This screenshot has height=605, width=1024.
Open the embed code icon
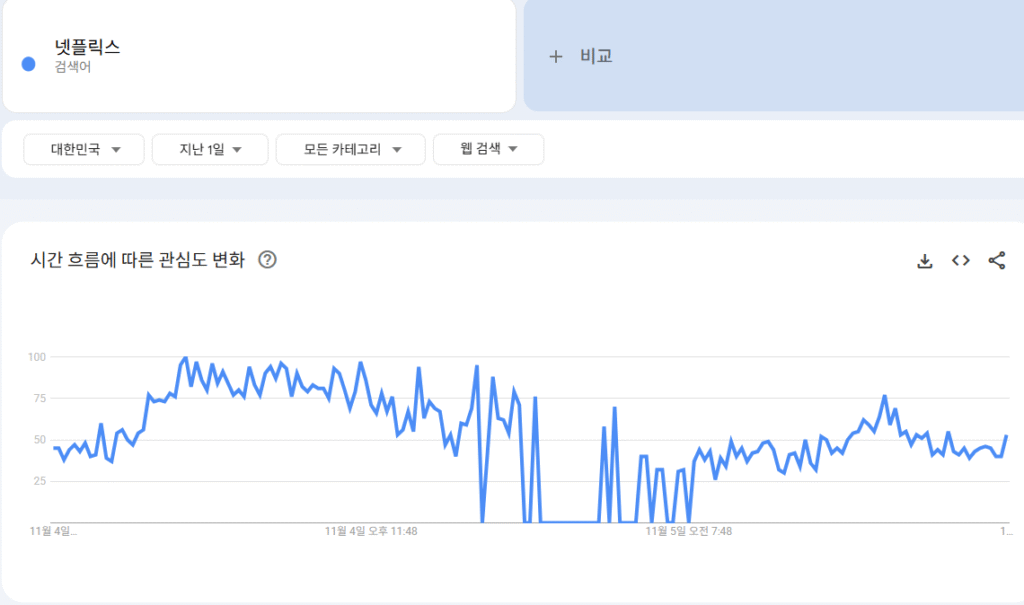click(961, 261)
